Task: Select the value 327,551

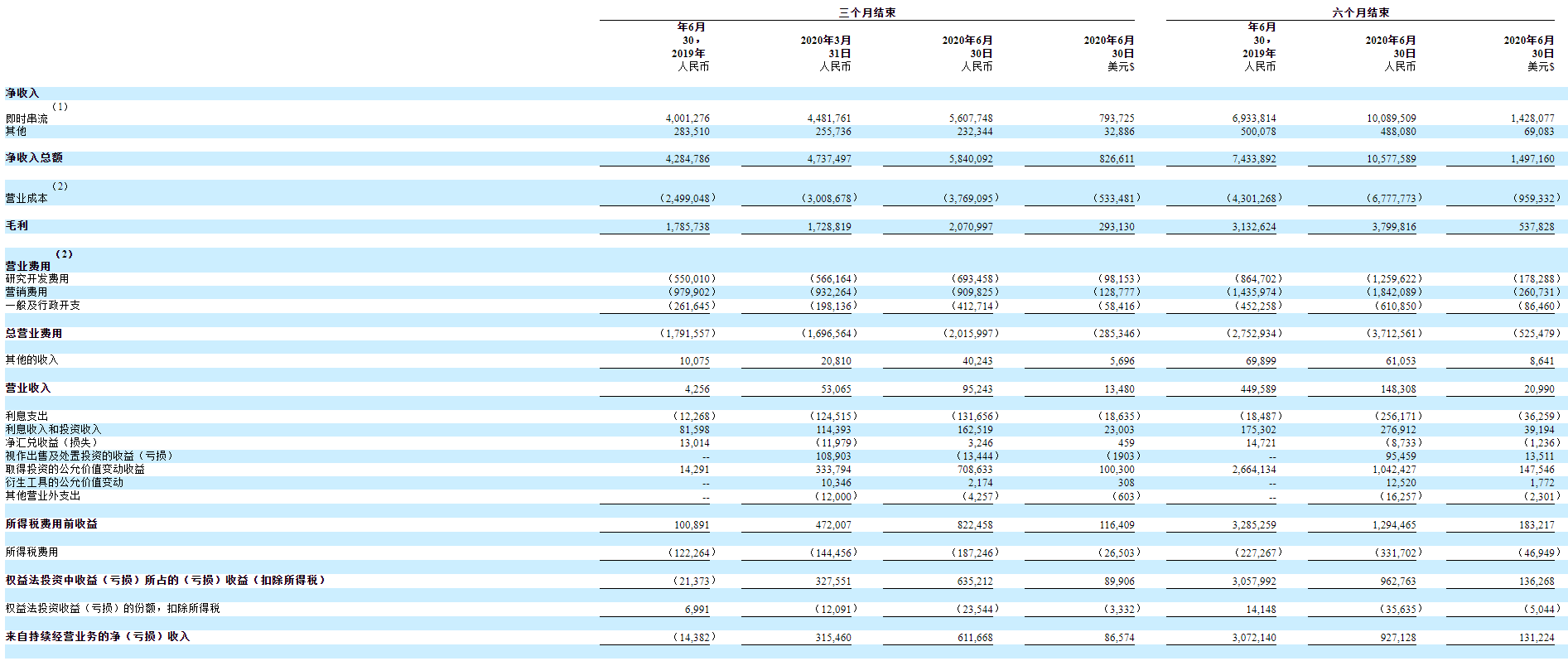Action: [833, 581]
